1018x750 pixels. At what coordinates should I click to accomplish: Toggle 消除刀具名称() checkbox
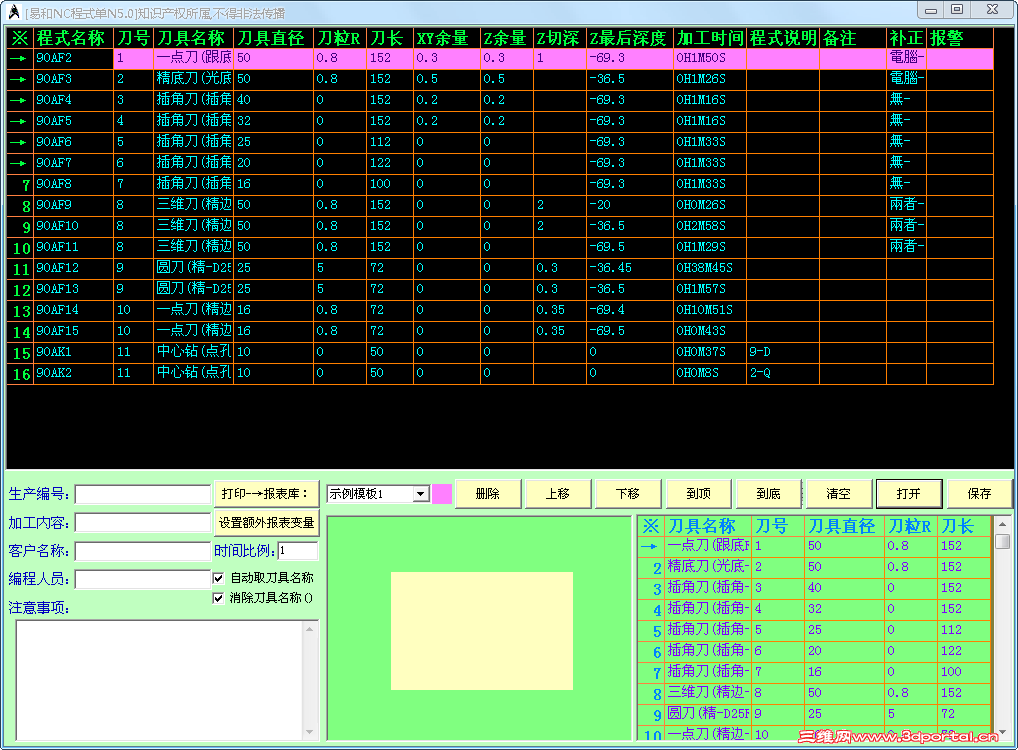tap(219, 598)
